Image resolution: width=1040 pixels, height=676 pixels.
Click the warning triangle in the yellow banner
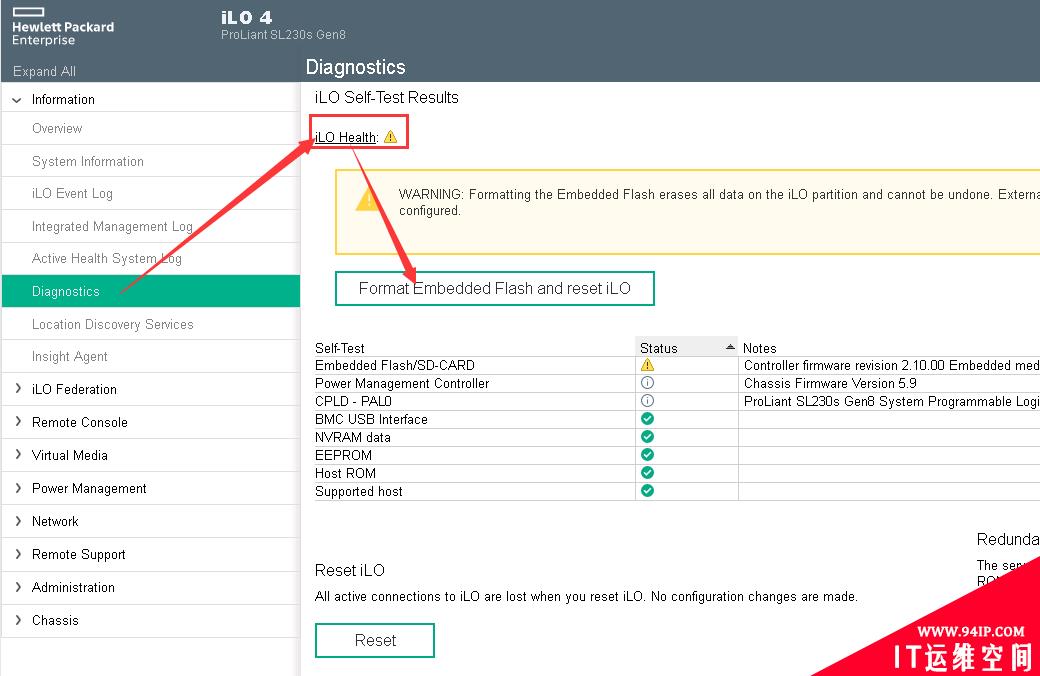pyautogui.click(x=367, y=200)
